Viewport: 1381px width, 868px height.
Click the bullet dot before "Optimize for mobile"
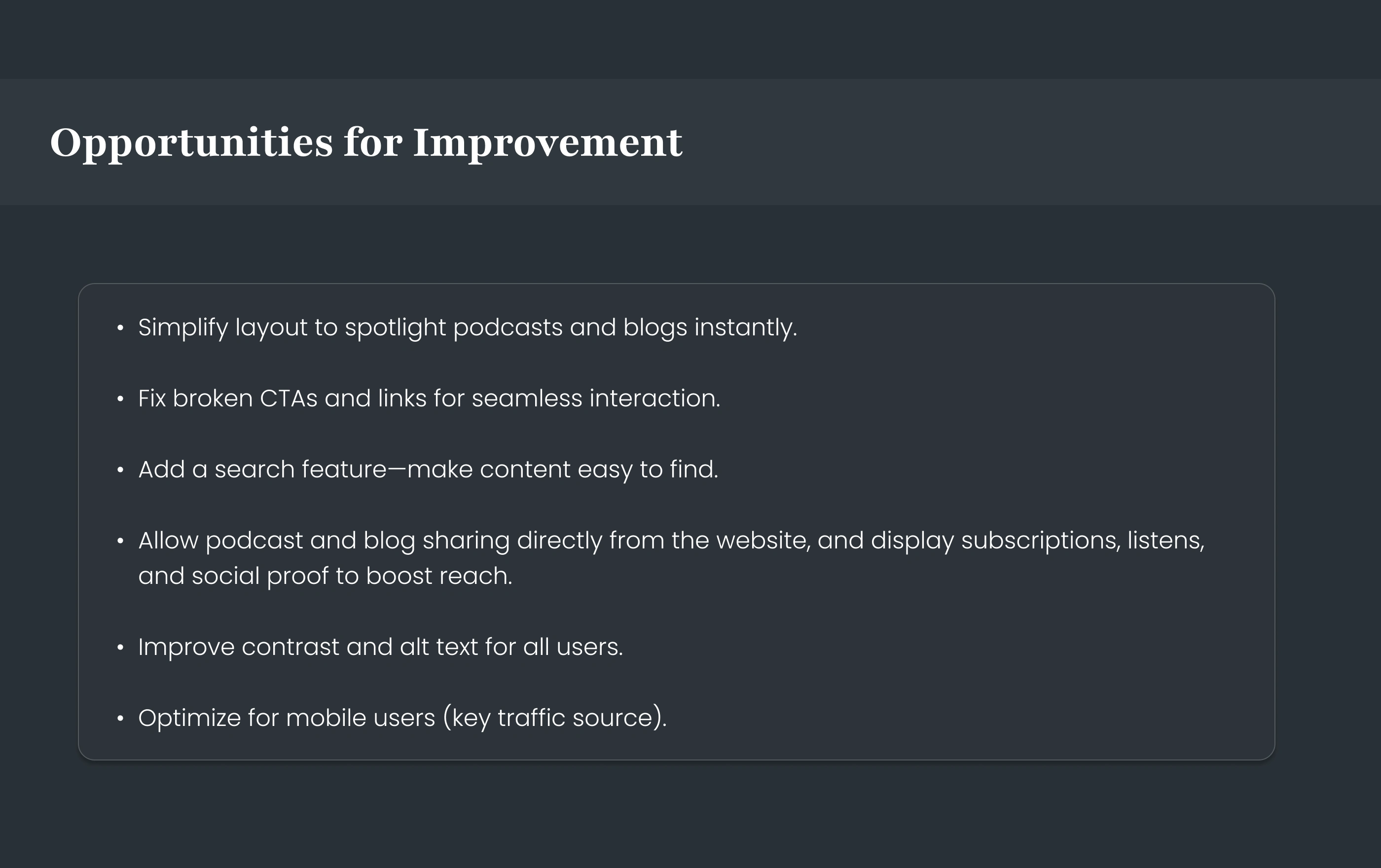(120, 719)
